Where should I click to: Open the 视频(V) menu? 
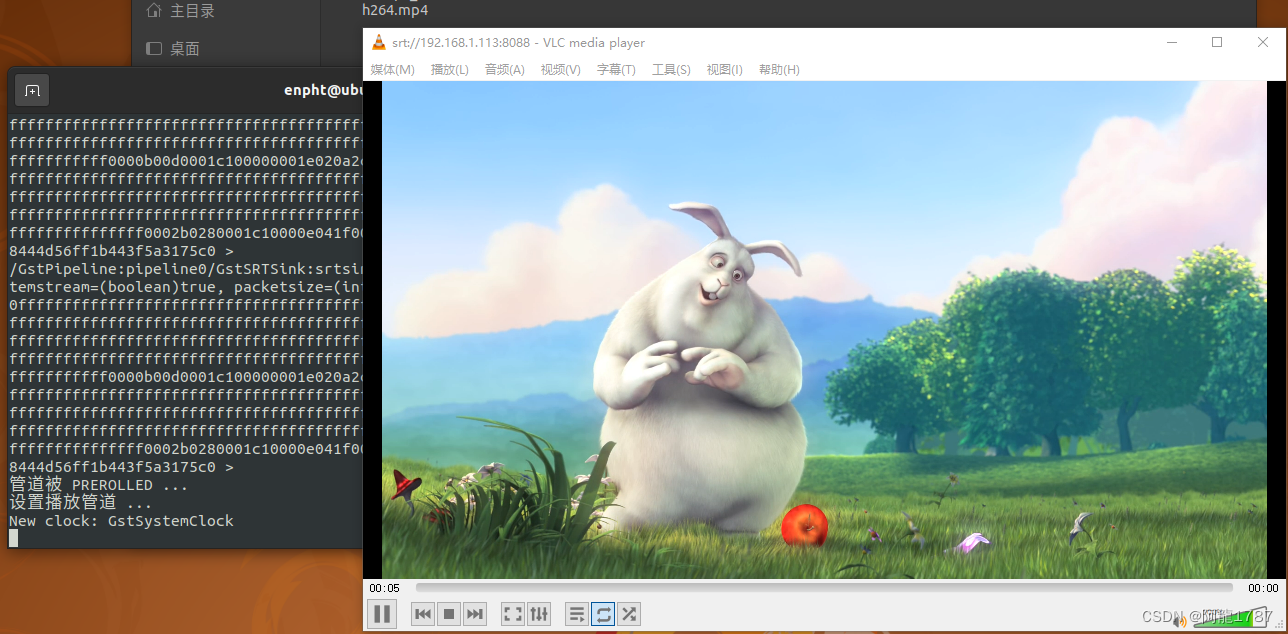(x=561, y=70)
